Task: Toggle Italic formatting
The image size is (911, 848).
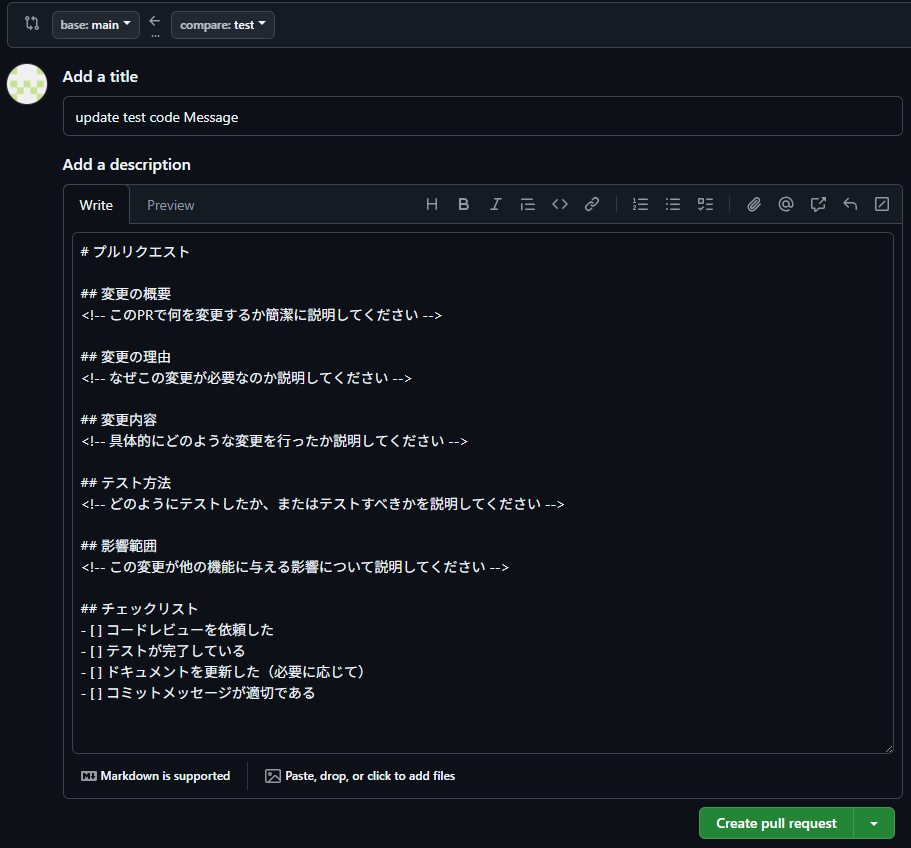Action: [495, 204]
